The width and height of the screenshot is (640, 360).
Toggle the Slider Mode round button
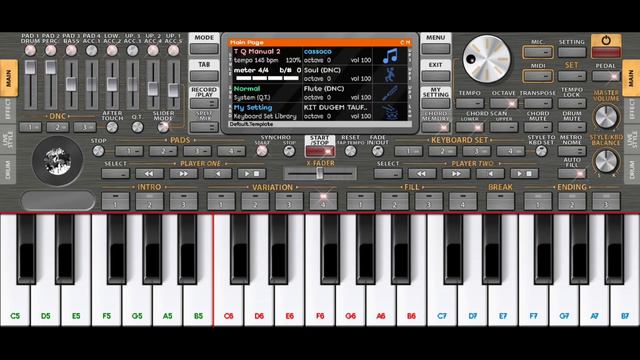click(x=163, y=127)
